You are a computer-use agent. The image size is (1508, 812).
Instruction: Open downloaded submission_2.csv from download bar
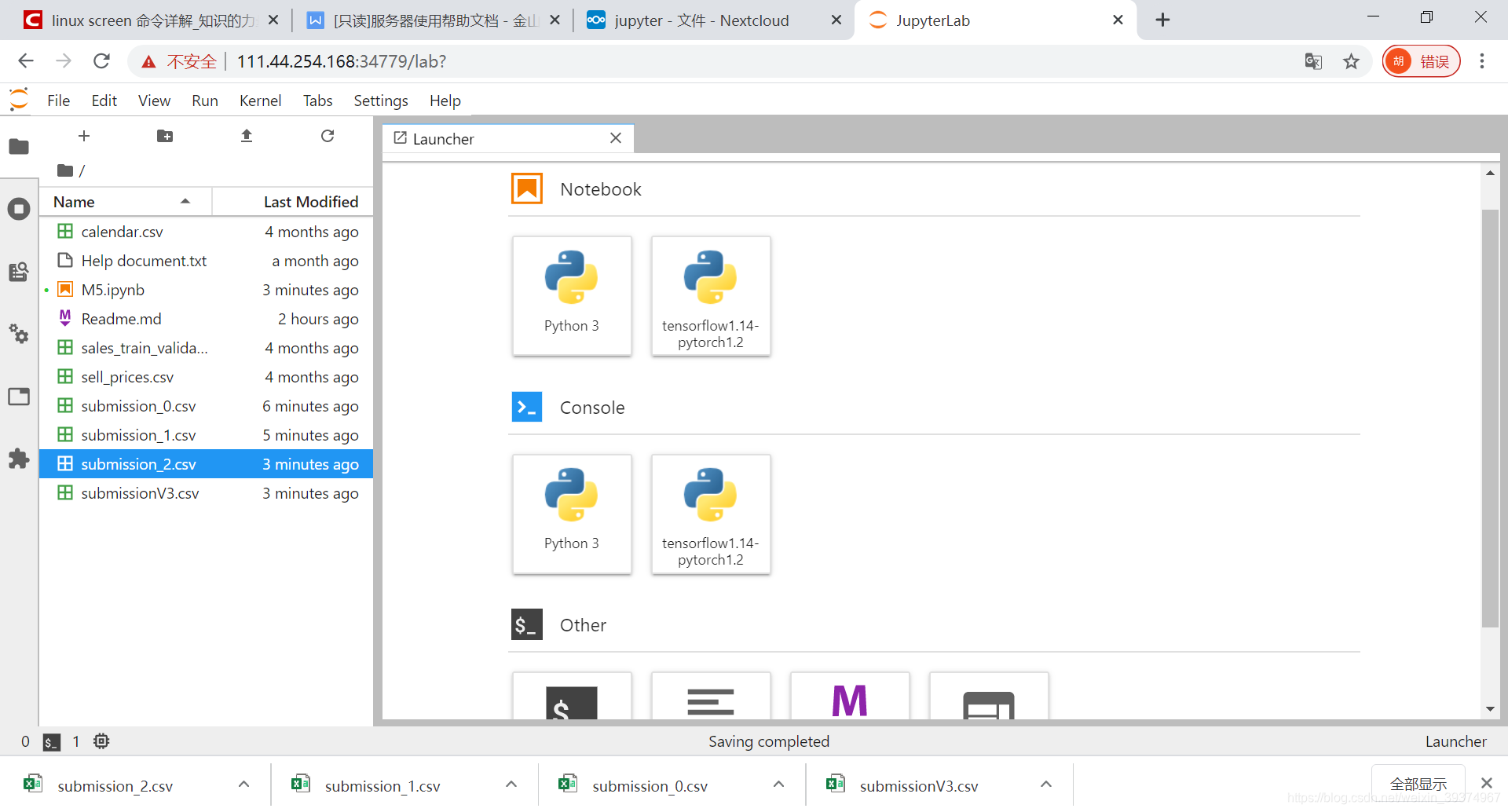pyautogui.click(x=115, y=785)
